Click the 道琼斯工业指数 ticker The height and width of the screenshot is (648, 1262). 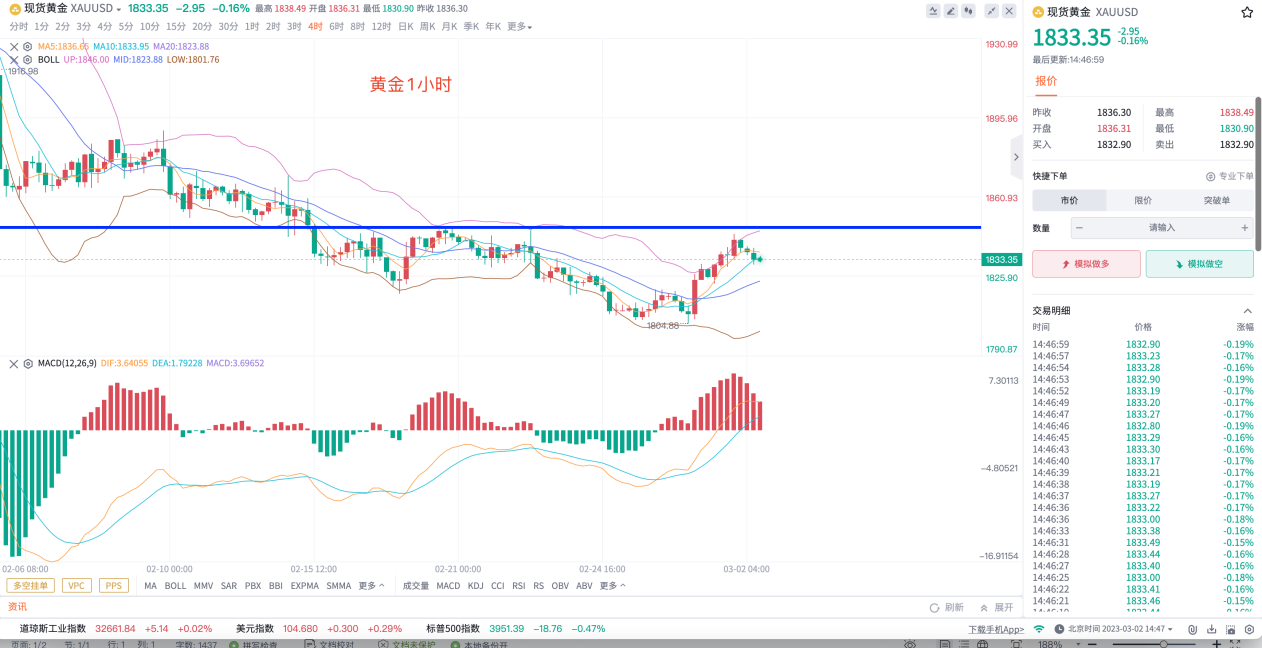(53, 629)
